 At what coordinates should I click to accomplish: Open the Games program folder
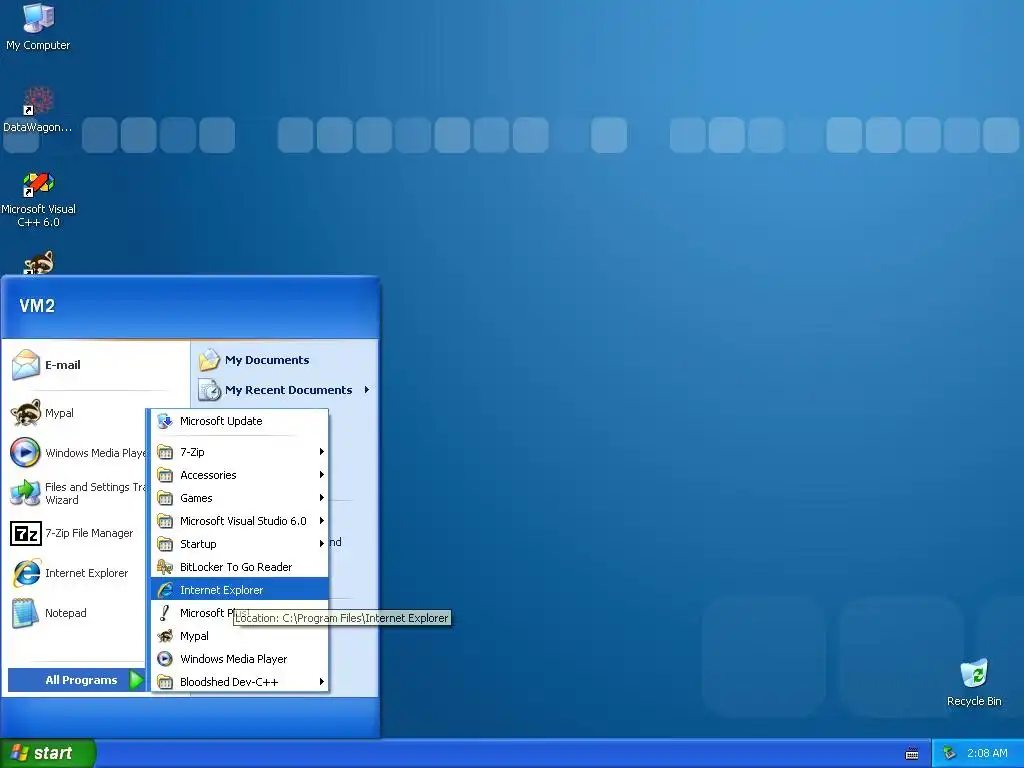pos(240,498)
